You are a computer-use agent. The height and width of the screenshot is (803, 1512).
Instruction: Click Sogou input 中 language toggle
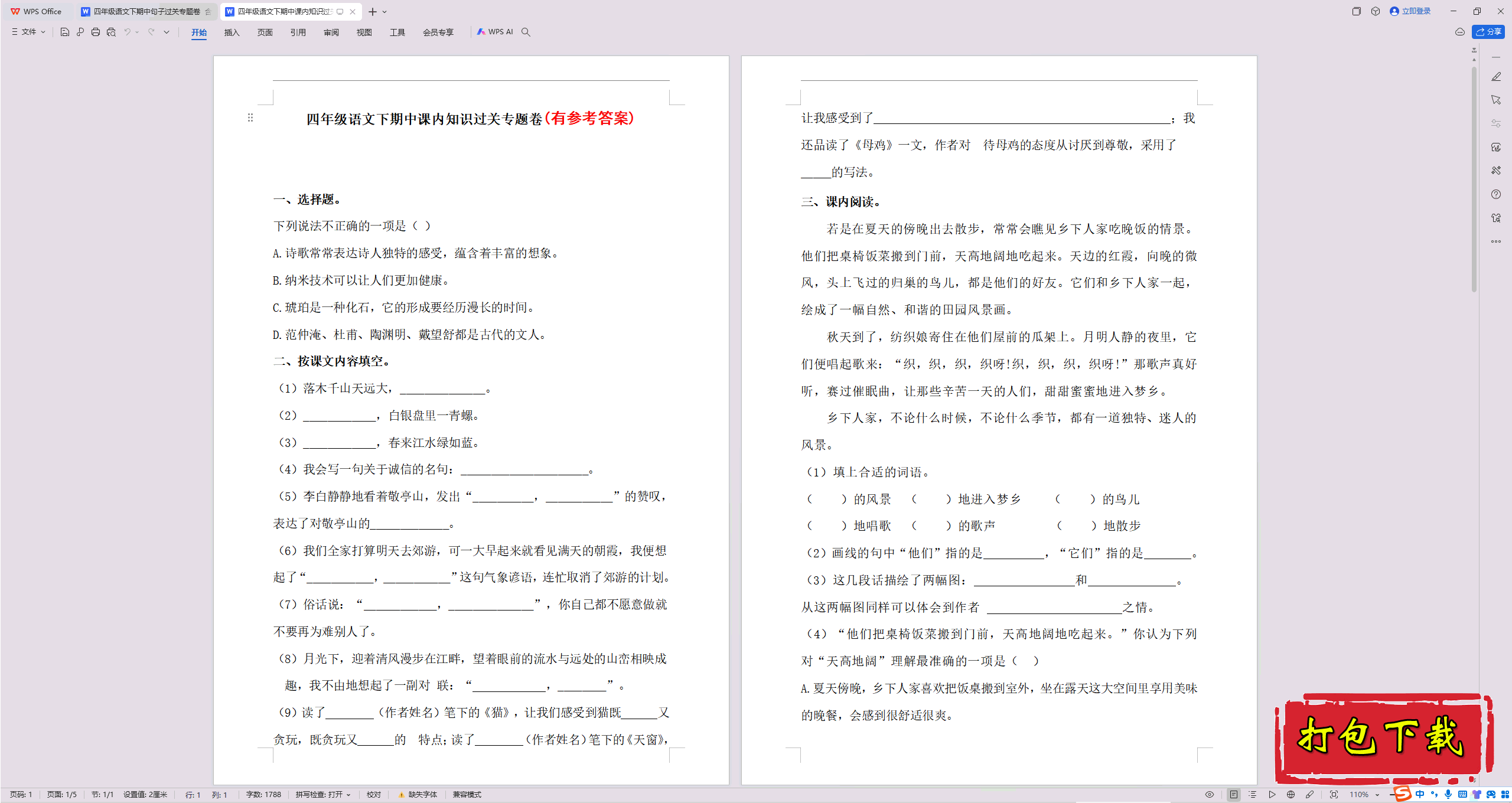[1420, 795]
